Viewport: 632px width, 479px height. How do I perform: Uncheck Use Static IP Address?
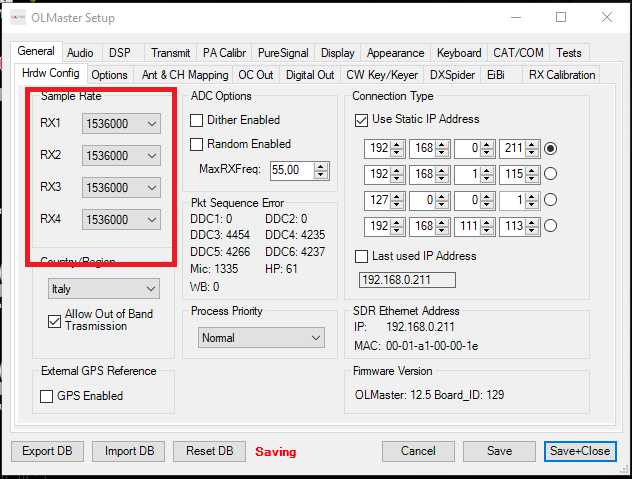point(361,120)
